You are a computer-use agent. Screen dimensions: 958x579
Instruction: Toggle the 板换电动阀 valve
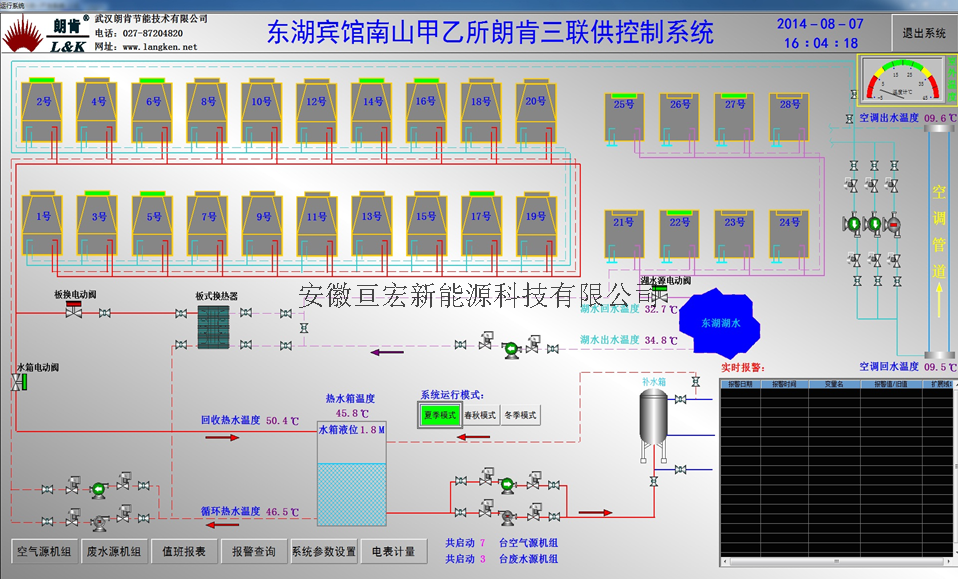[x=74, y=308]
